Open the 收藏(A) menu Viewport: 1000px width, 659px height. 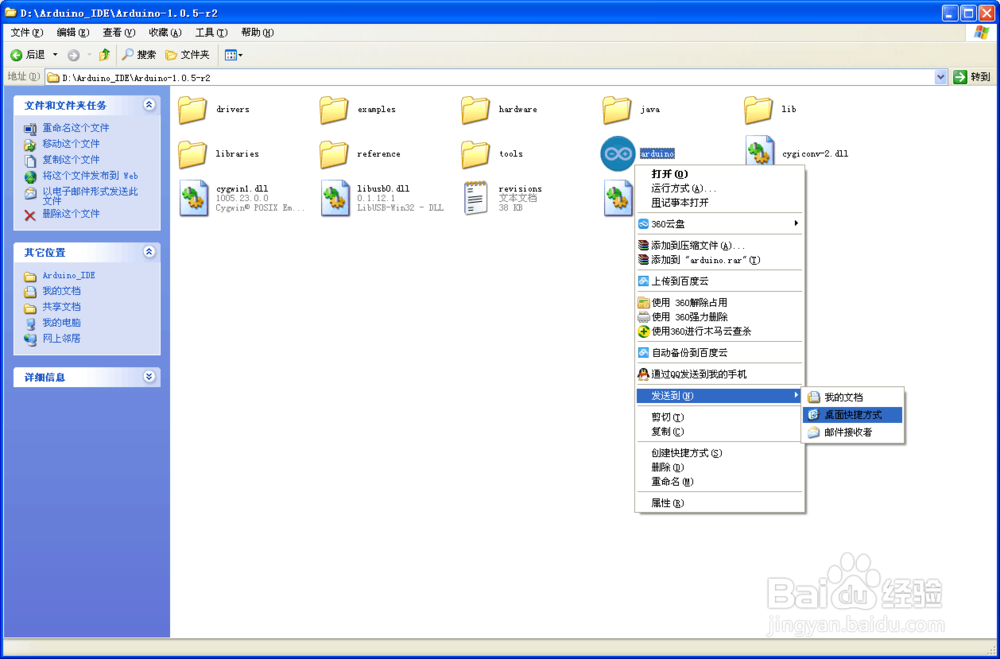click(165, 33)
